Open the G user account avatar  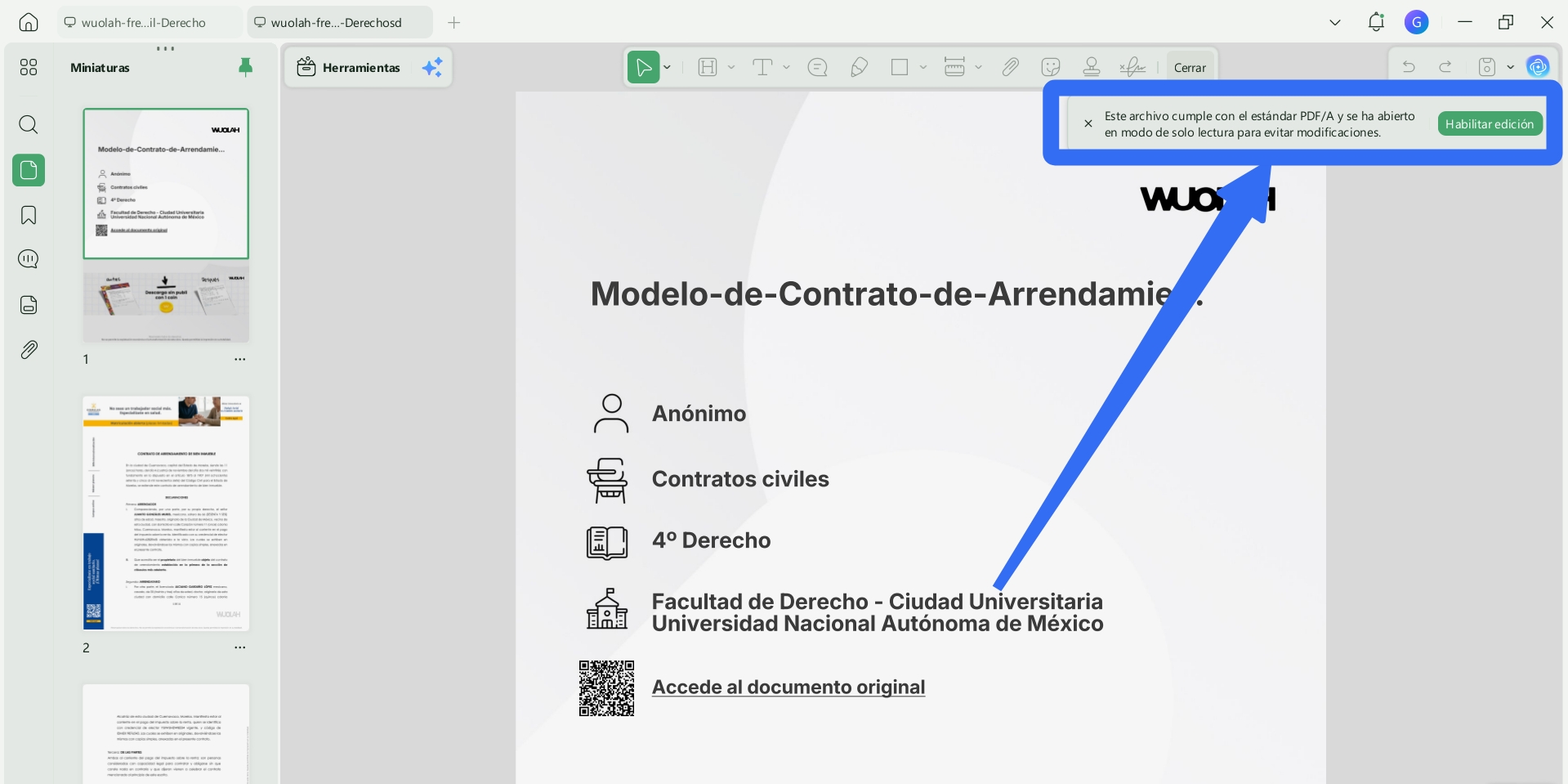tap(1417, 22)
